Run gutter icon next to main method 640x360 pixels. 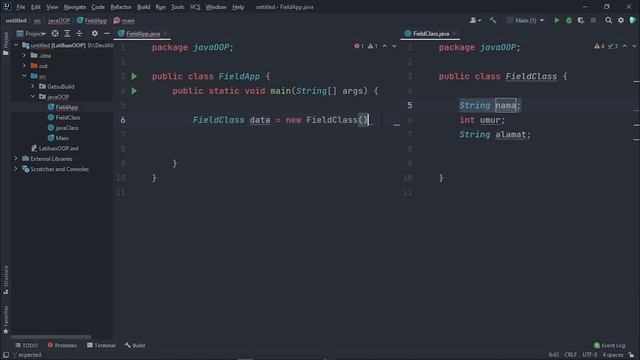click(134, 91)
